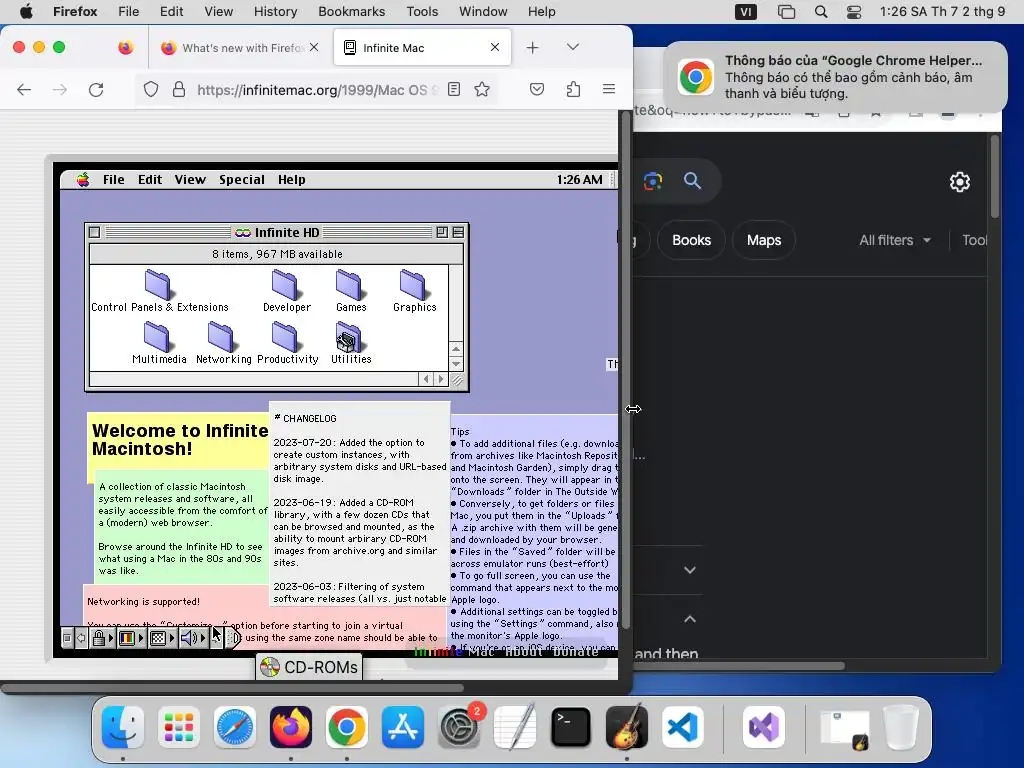Bookmark this page with the star icon
This screenshot has width=1024, height=768.
point(482,89)
